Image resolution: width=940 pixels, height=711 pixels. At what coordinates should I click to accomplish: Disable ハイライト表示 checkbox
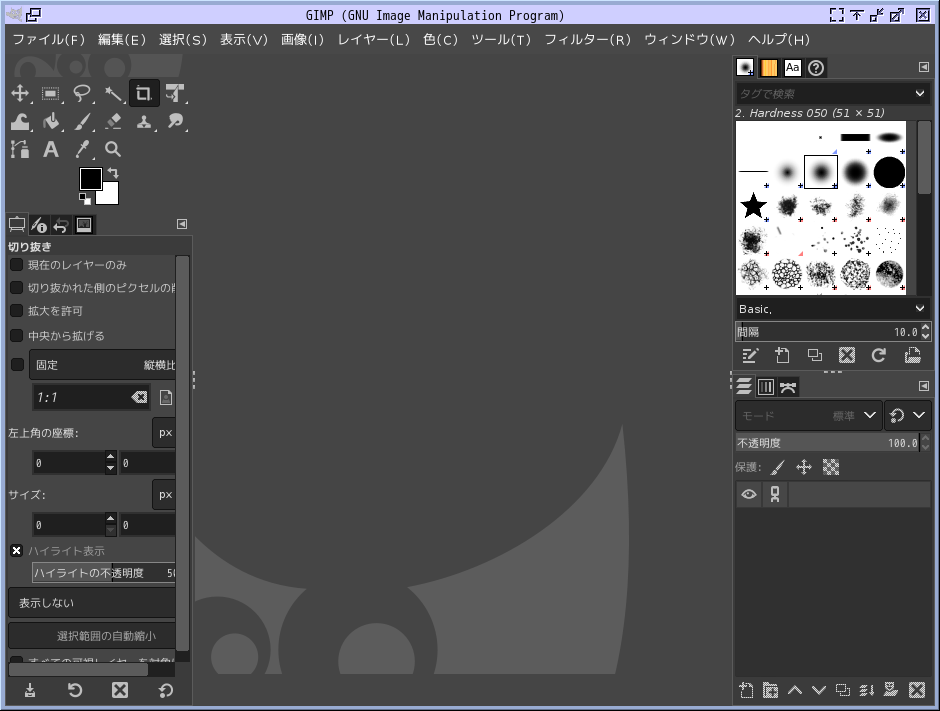point(17,551)
